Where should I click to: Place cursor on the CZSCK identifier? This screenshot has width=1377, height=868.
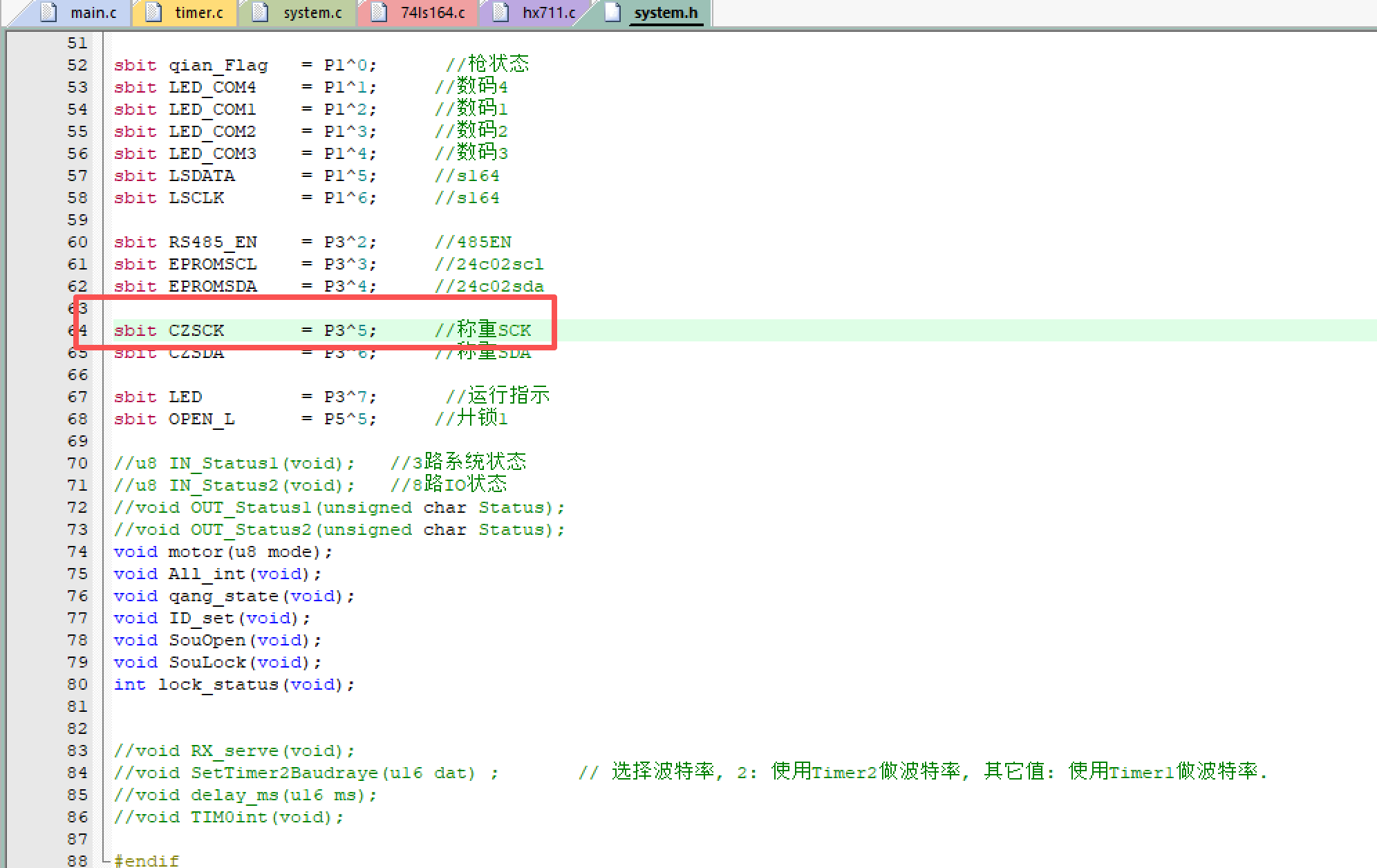click(x=196, y=330)
